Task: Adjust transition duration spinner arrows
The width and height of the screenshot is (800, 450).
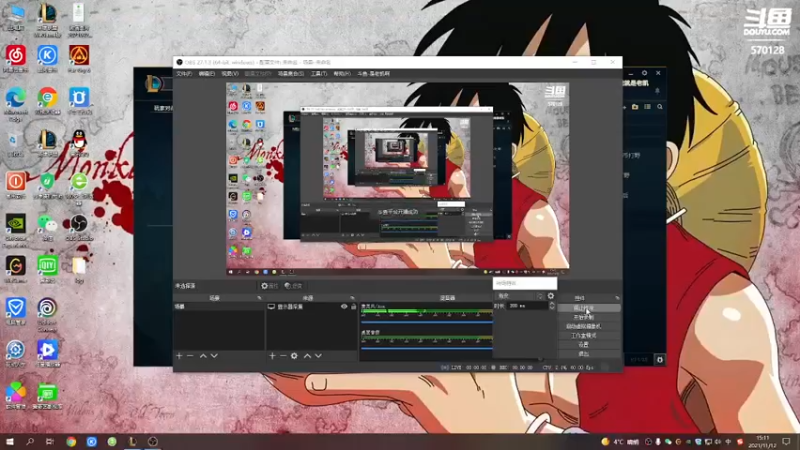Action: (552, 306)
